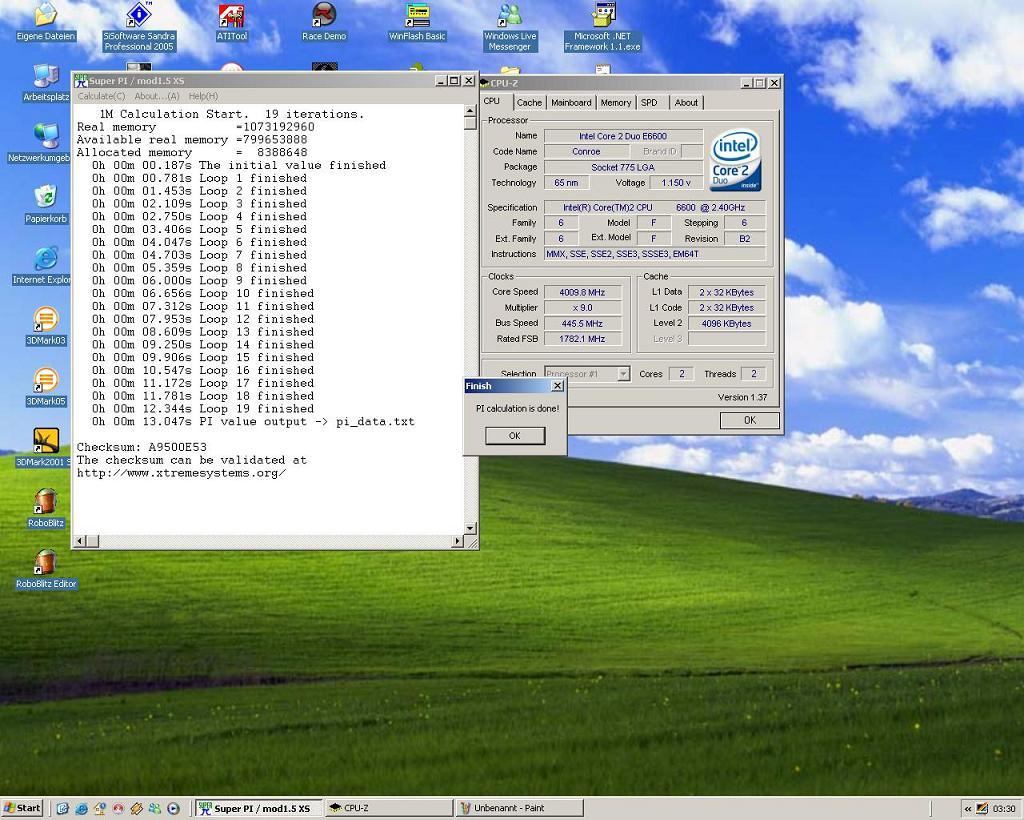The height and width of the screenshot is (820, 1024).
Task: Activate the CPU-Z taskbar button
Action: (389, 808)
